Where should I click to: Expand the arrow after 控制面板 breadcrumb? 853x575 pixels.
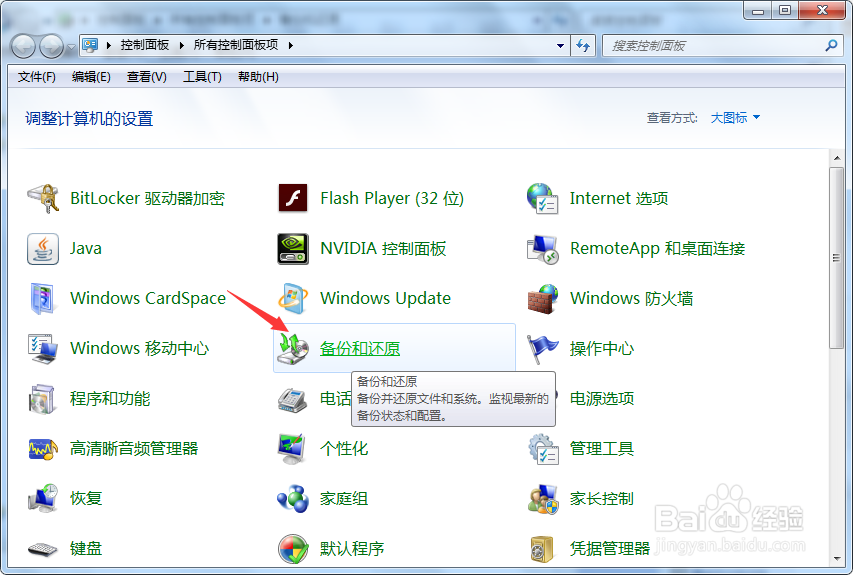coord(181,45)
